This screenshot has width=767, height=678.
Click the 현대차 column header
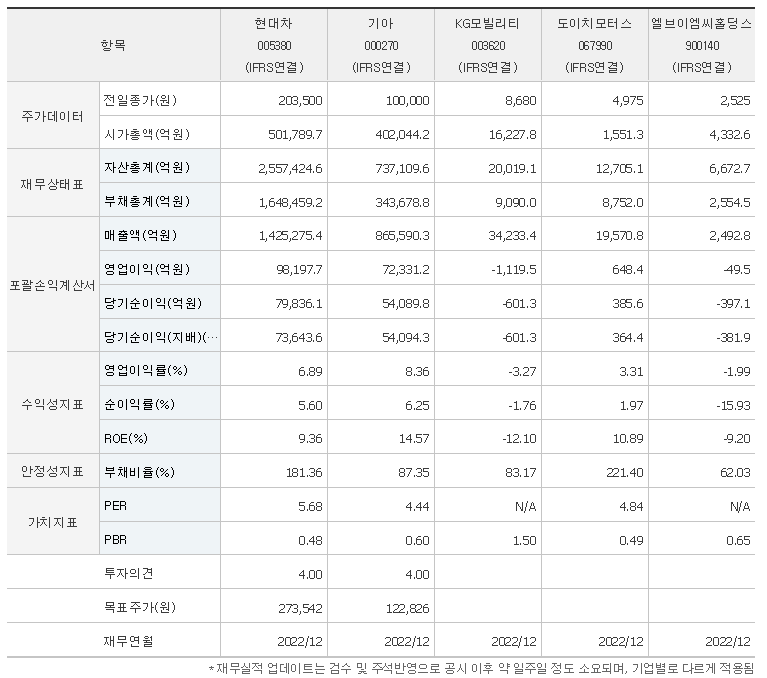(x=274, y=45)
